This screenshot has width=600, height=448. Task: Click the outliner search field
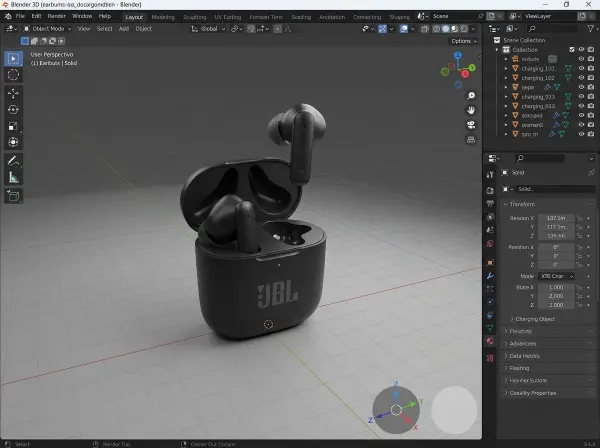(553, 29)
